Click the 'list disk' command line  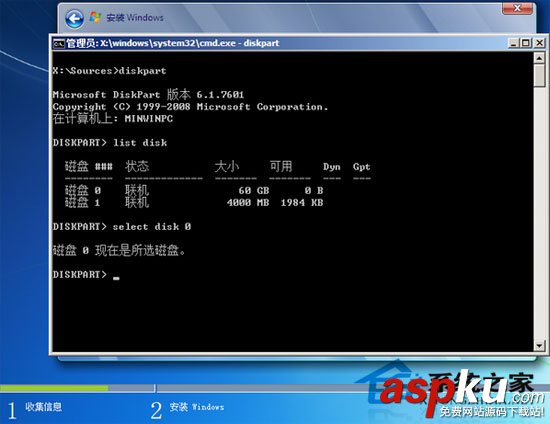pos(110,143)
